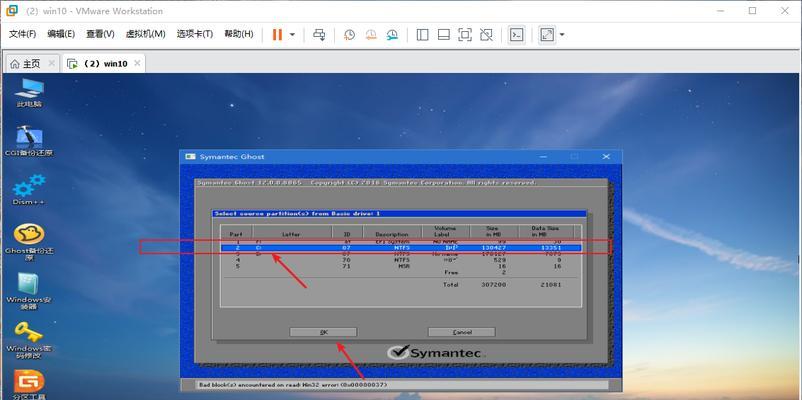Take a snapshot of the VM
802x400 pixels.
point(349,35)
